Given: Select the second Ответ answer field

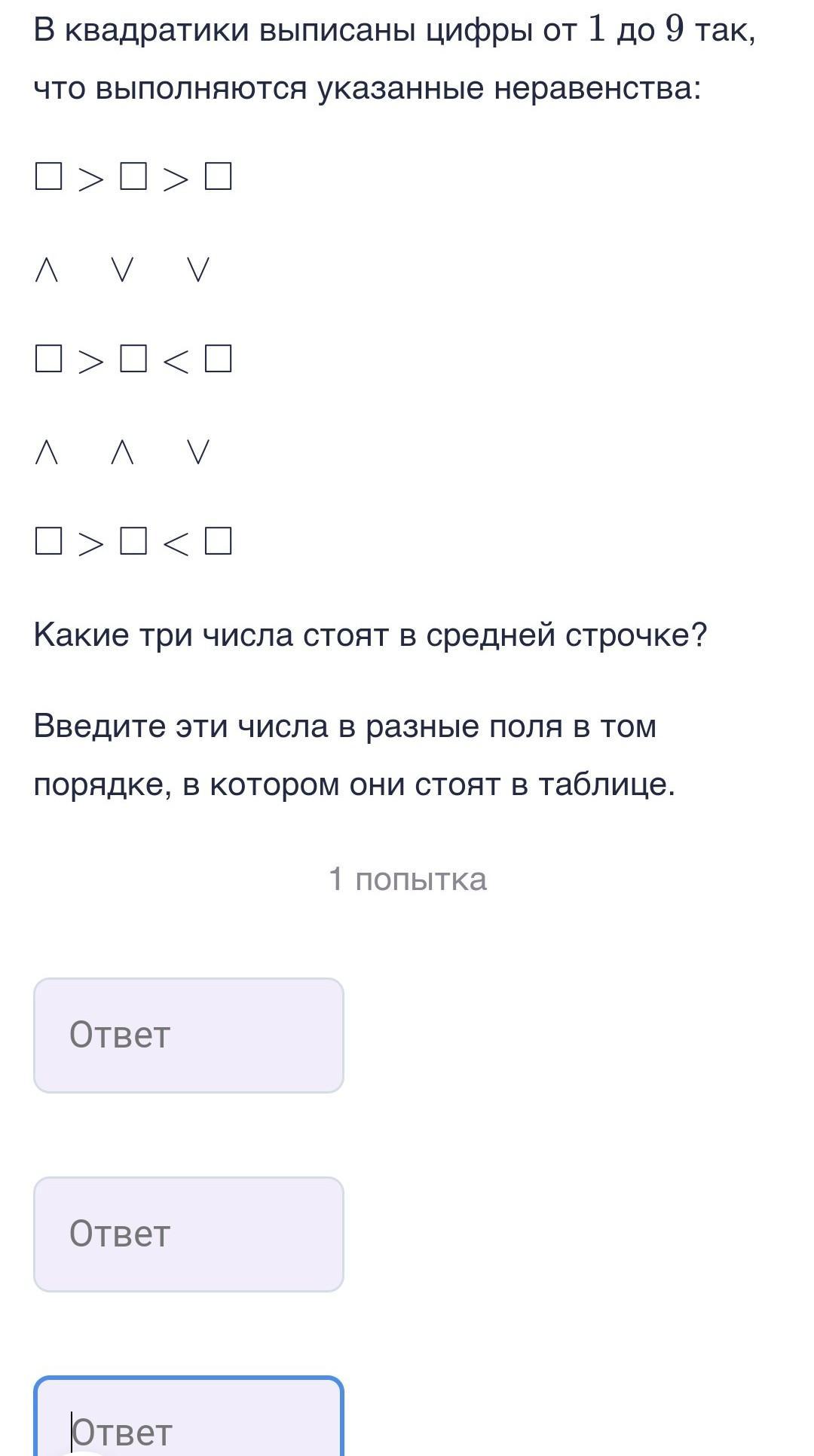Looking at the screenshot, I should click(x=188, y=1234).
